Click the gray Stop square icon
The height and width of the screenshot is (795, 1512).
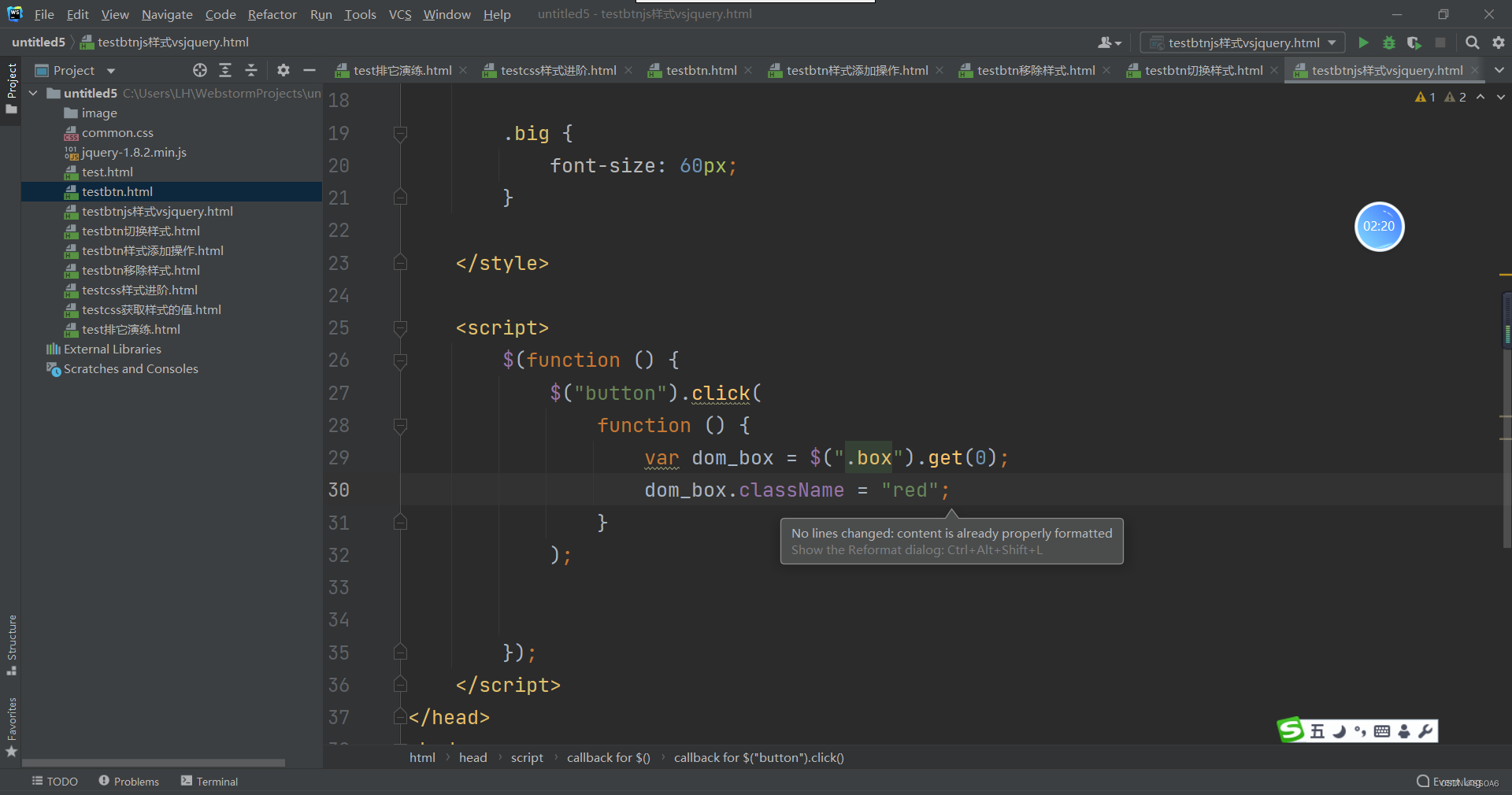coord(1440,43)
